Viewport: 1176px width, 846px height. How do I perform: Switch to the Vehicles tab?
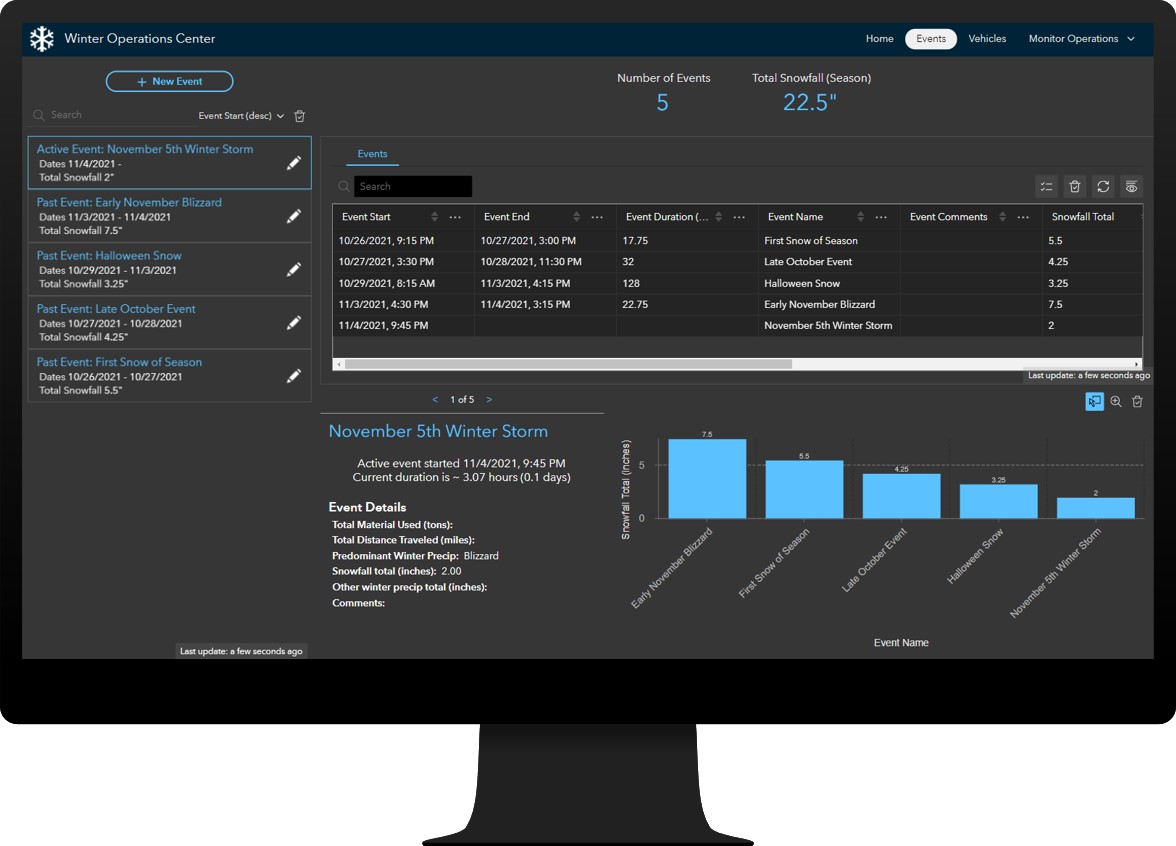click(x=987, y=38)
